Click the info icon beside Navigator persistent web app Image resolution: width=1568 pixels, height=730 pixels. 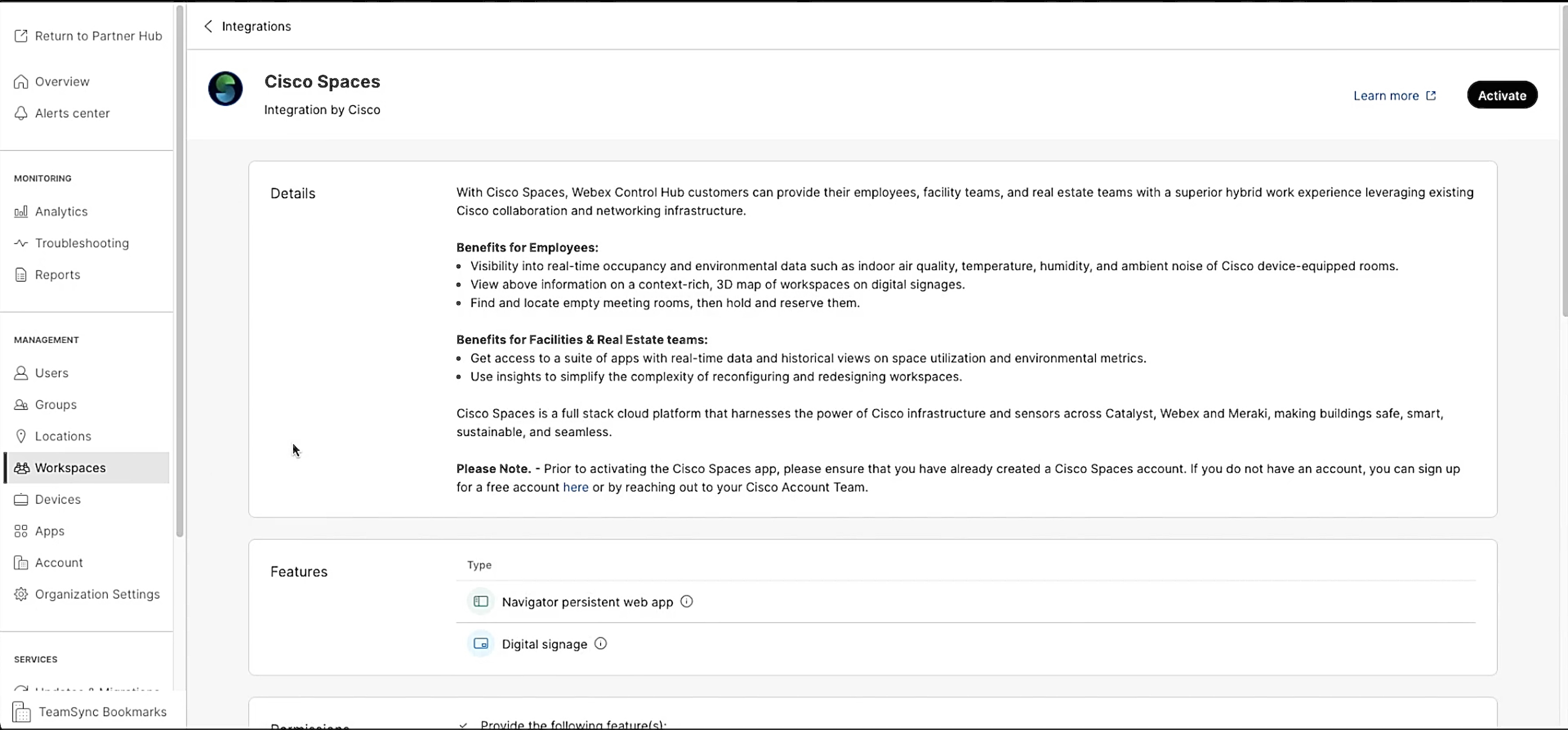tap(686, 601)
